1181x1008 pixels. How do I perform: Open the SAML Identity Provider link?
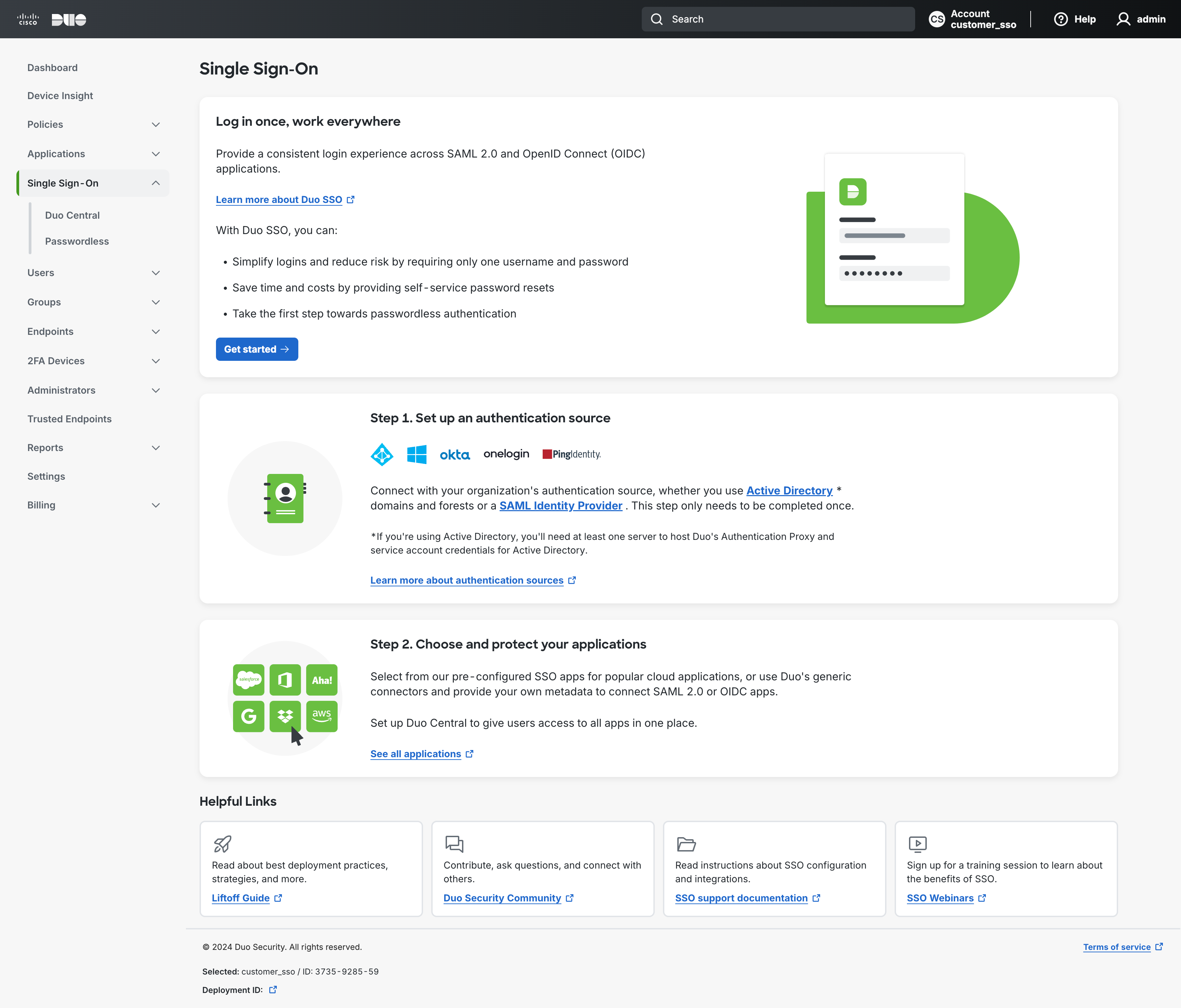pos(560,505)
